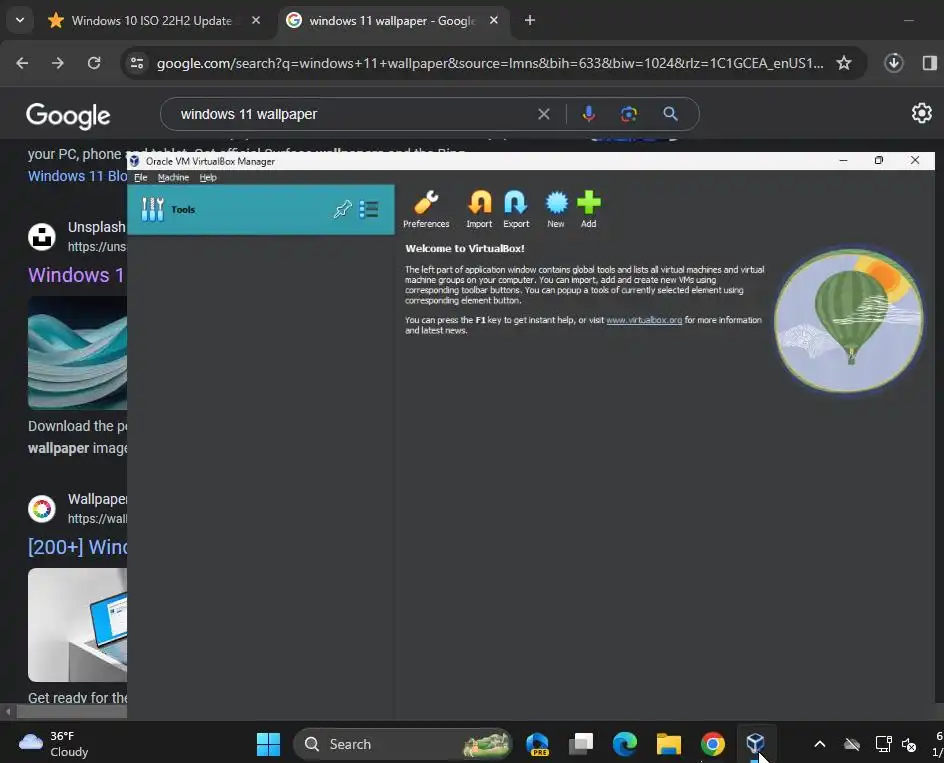Expand the Chrome tab search dropdown
Screen dimensions: 944x763
click(20, 20)
